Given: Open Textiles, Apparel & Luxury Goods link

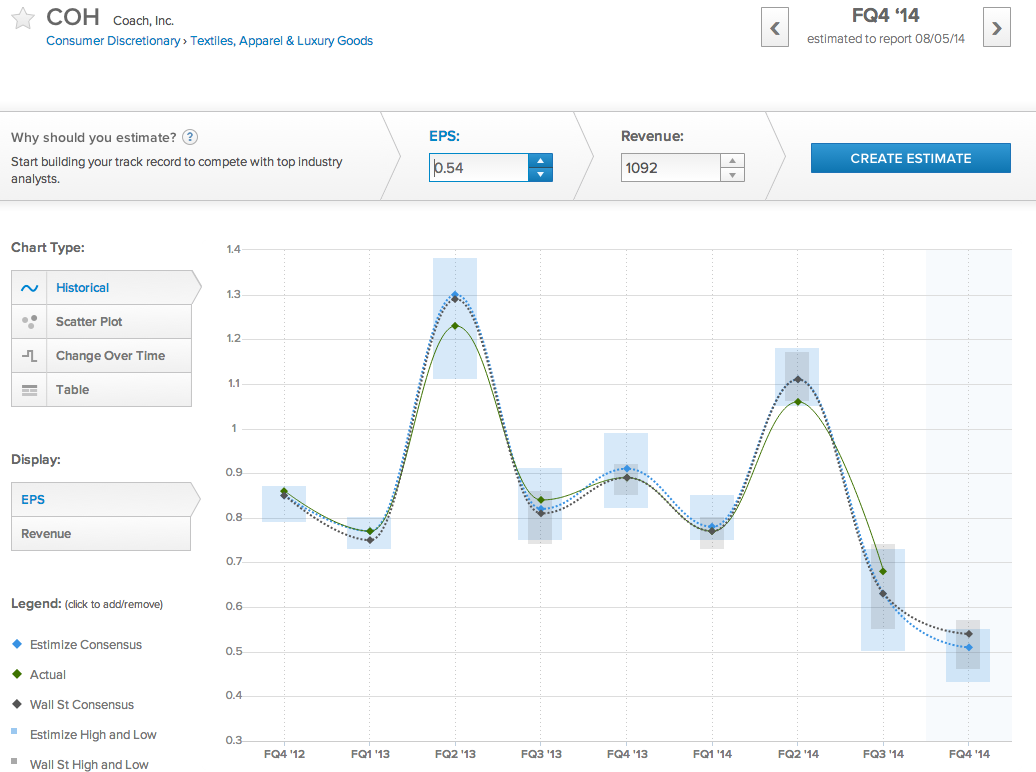Looking at the screenshot, I should pos(281,41).
